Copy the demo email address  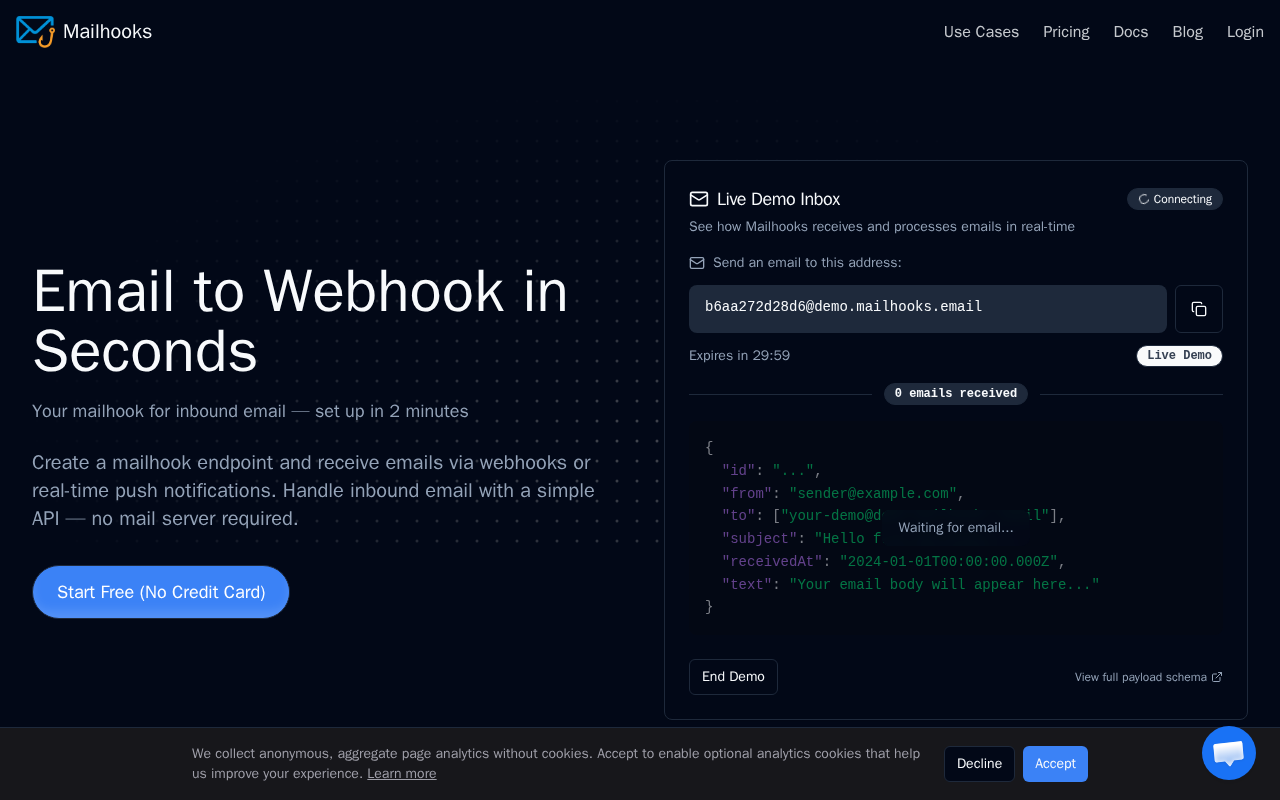(1198, 309)
